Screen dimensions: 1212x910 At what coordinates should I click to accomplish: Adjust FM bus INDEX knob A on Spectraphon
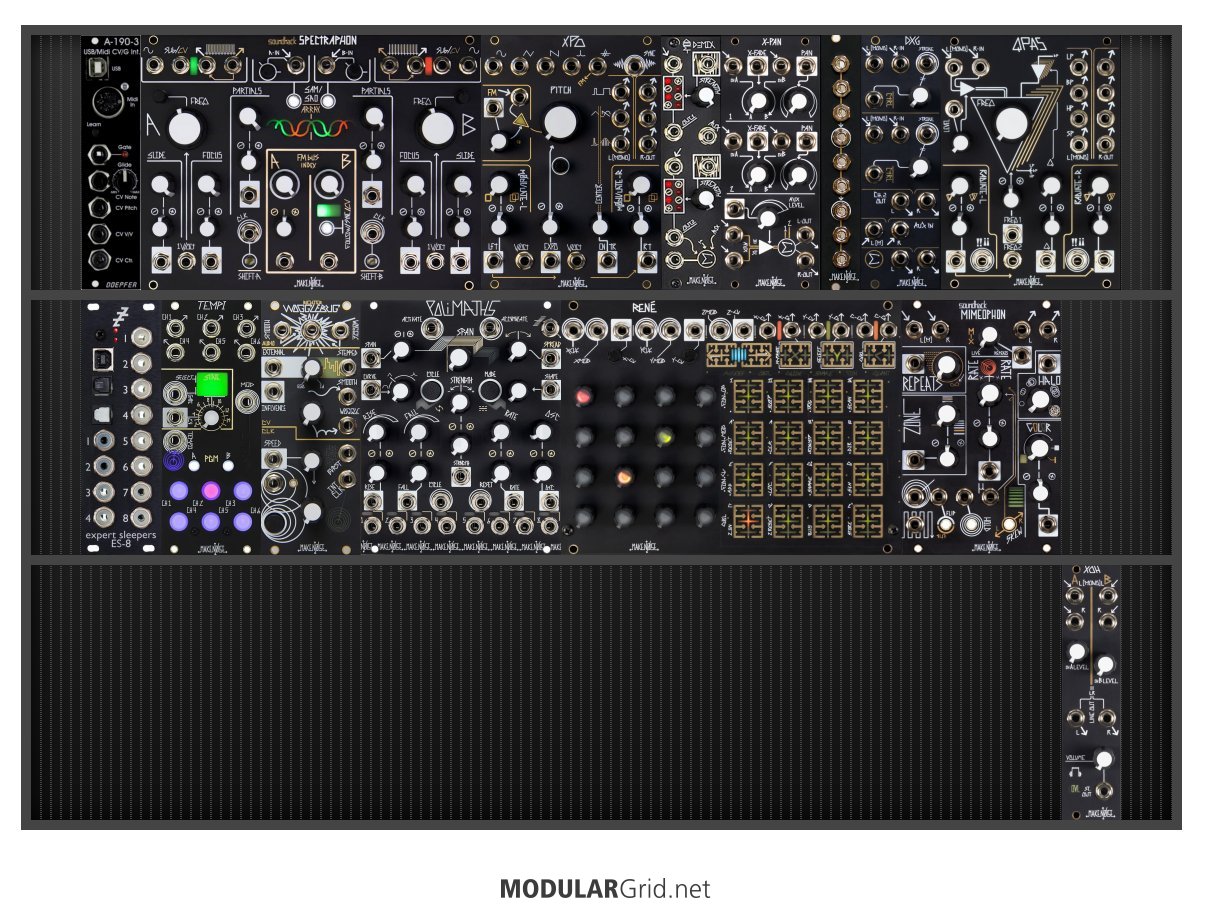point(286,184)
